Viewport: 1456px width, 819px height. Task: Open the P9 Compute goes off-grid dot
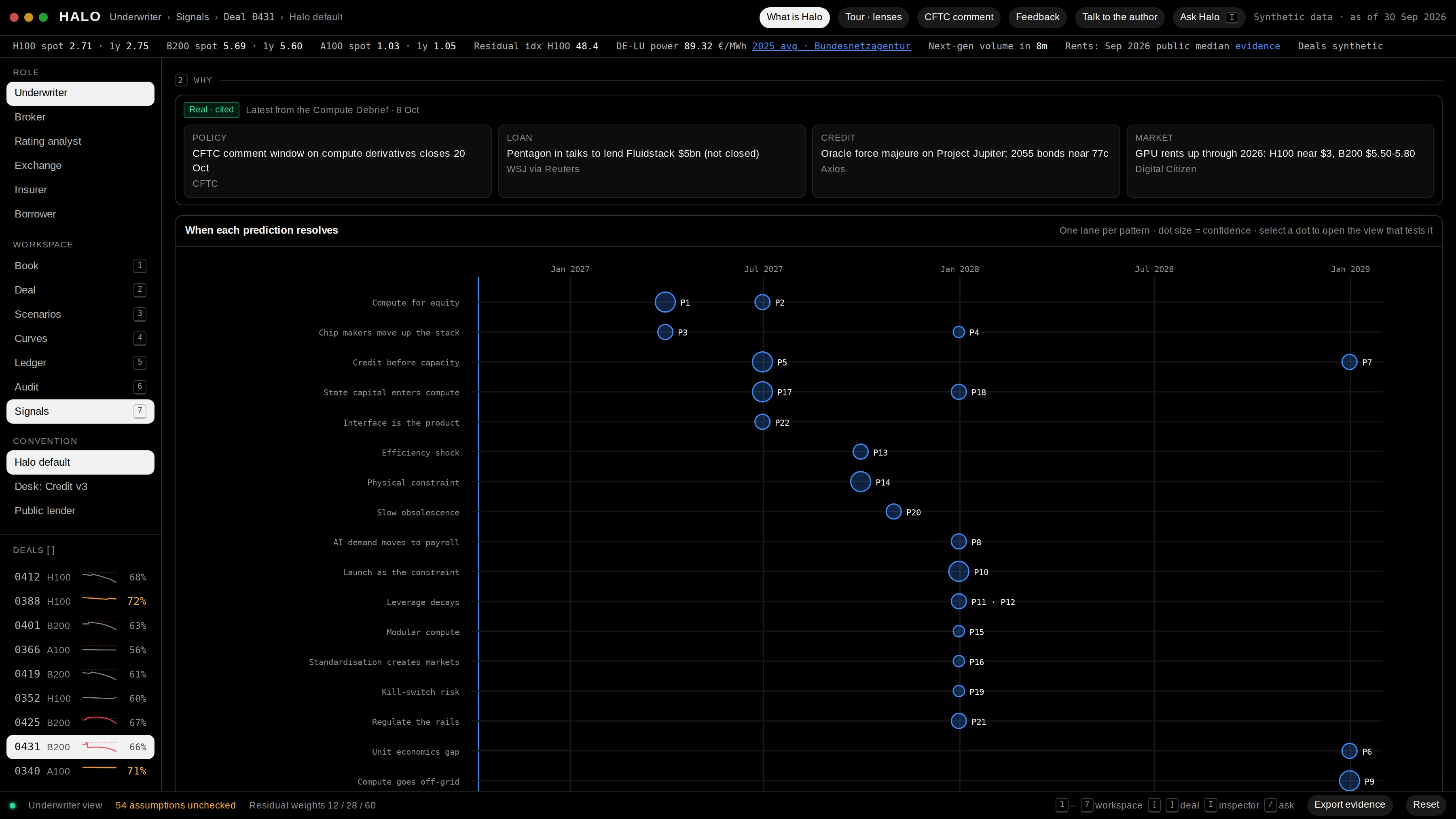(1349, 781)
